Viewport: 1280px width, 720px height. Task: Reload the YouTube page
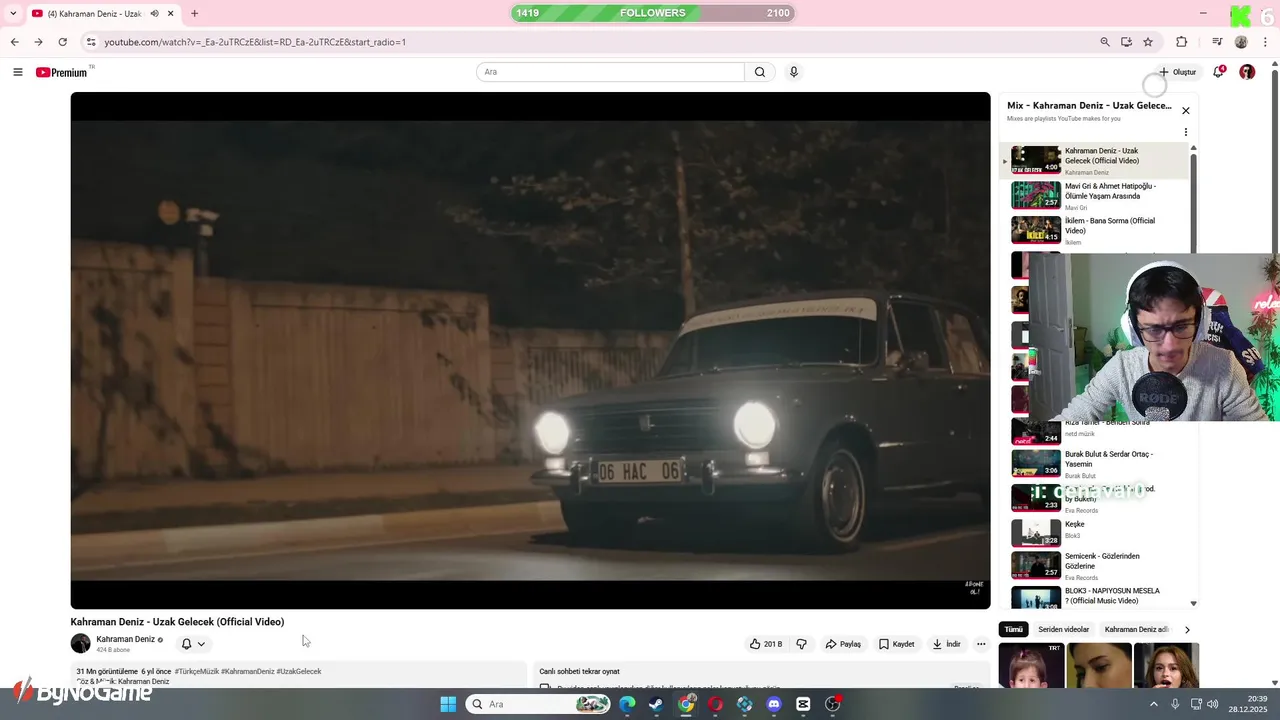(x=62, y=42)
